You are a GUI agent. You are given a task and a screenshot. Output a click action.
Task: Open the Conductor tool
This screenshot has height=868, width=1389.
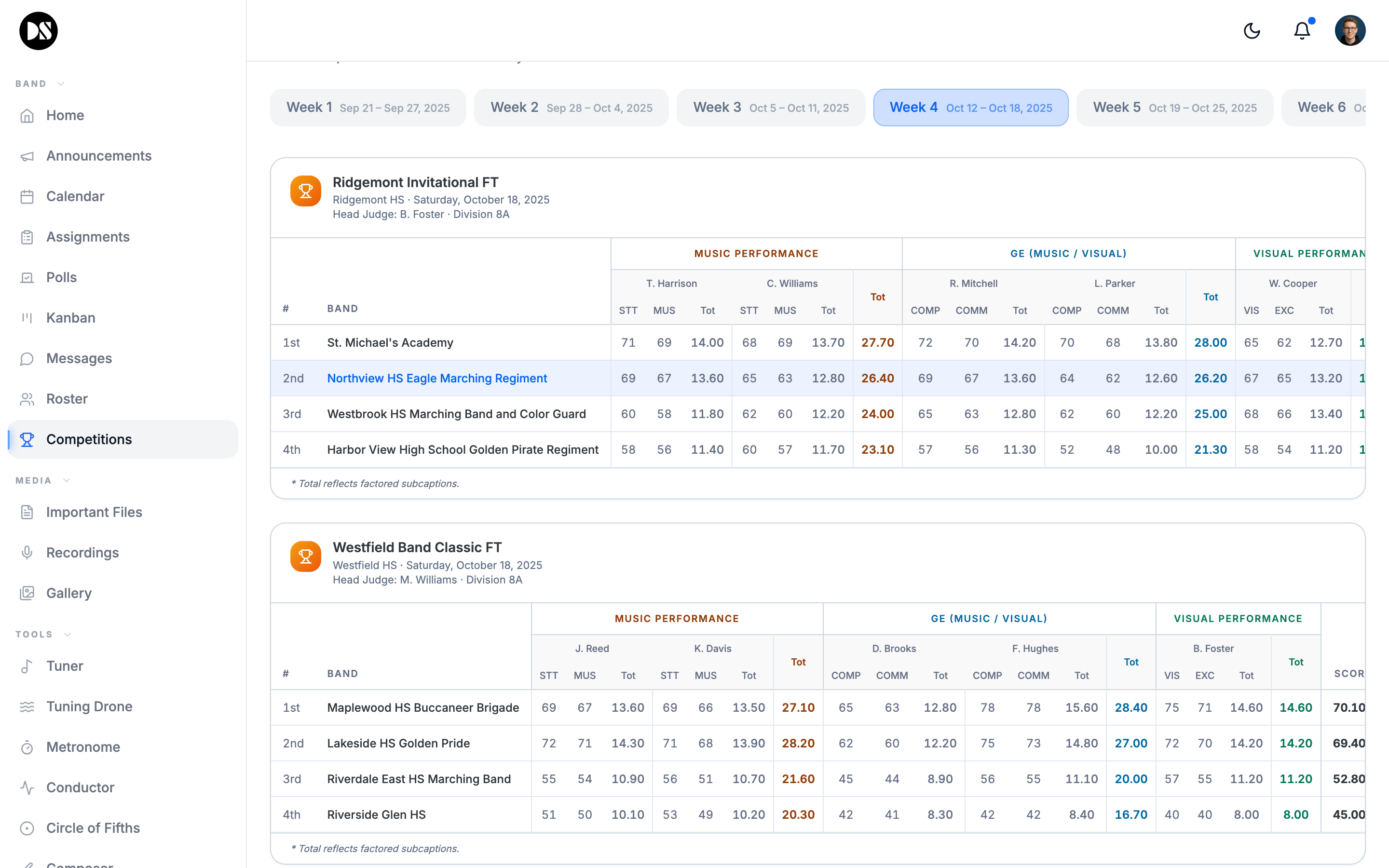81,787
